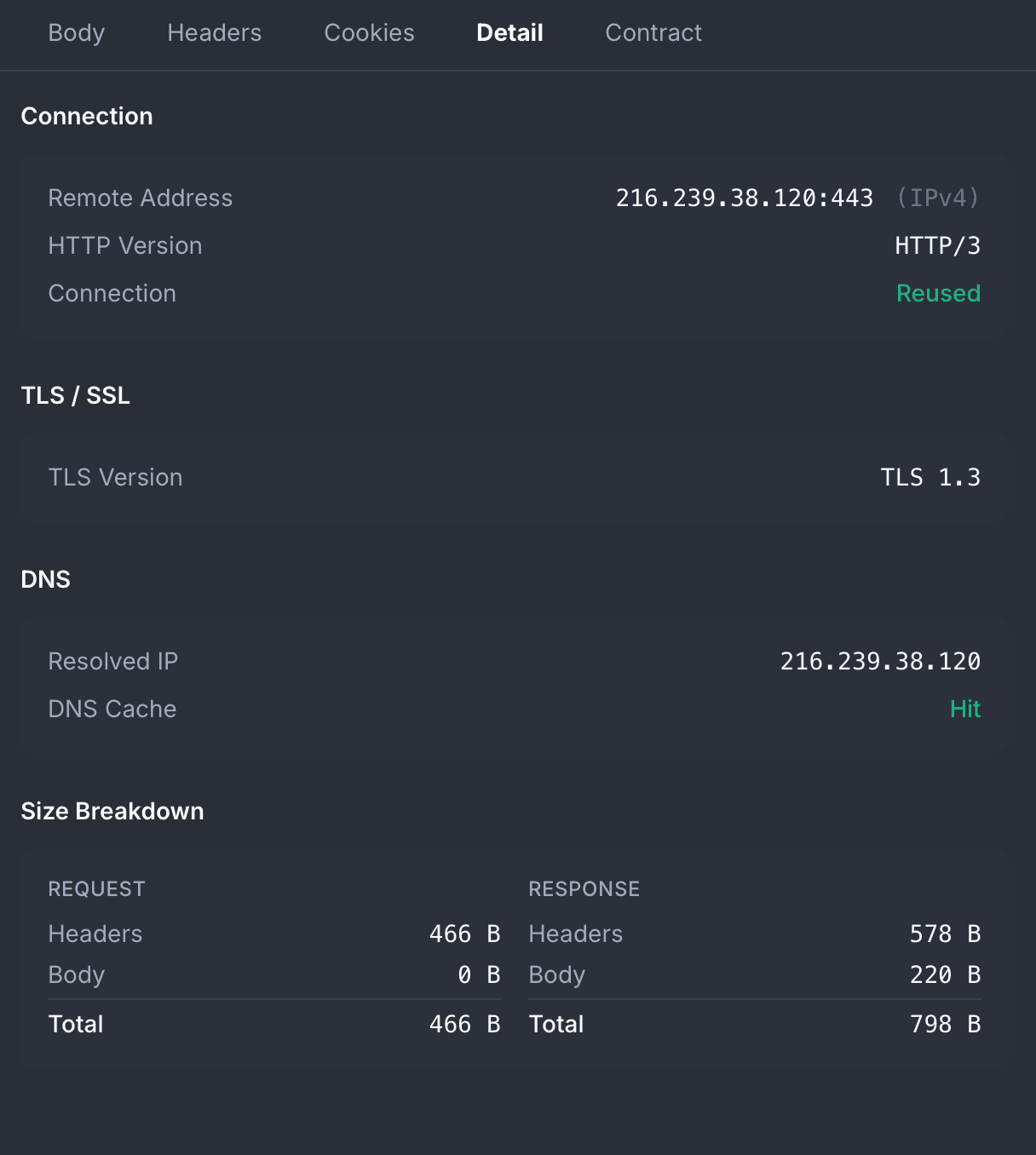The width and height of the screenshot is (1036, 1155).
Task: Click the Detail tab
Action: coord(509,32)
